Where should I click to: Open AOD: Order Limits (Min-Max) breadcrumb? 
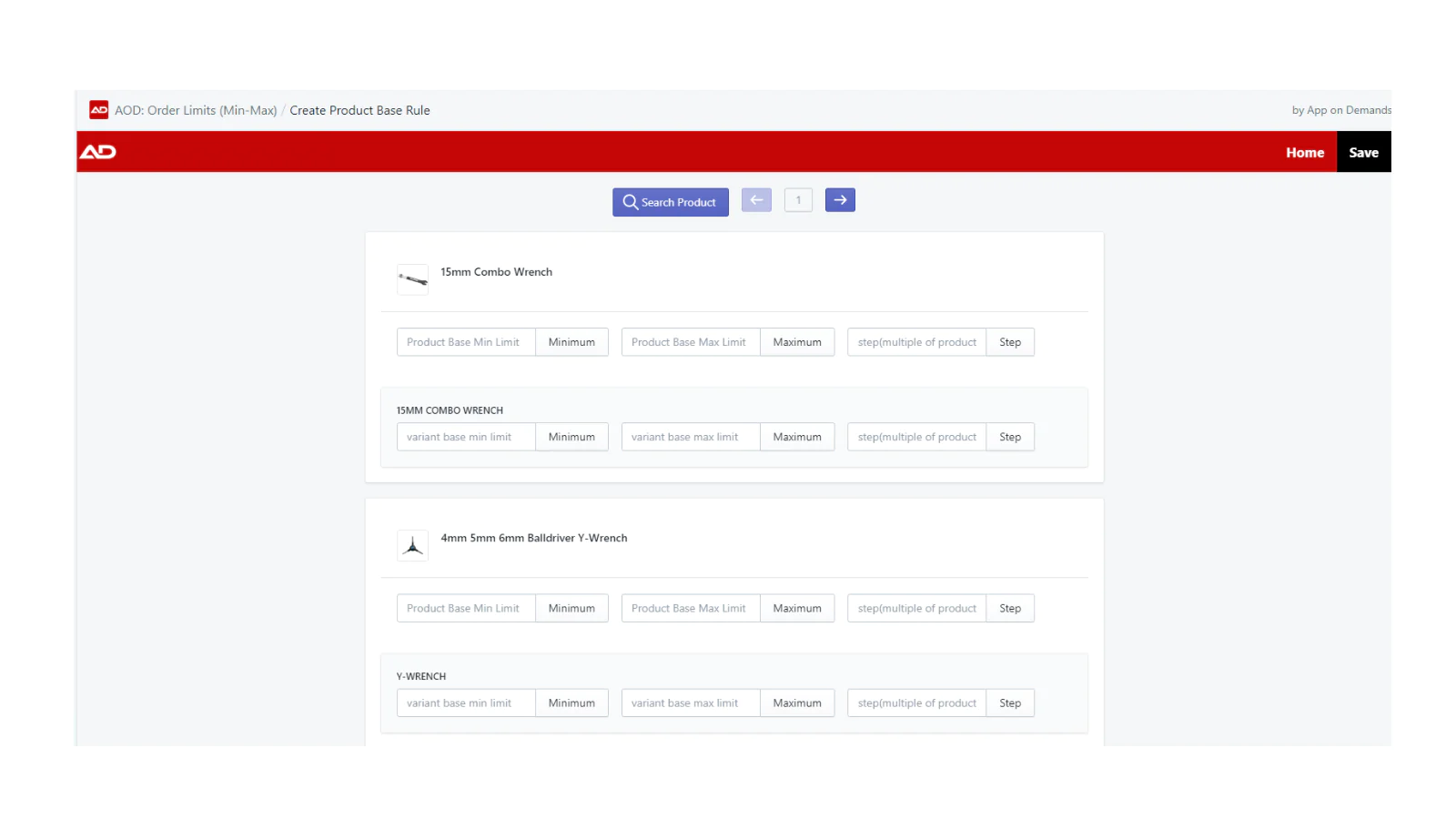(x=196, y=110)
